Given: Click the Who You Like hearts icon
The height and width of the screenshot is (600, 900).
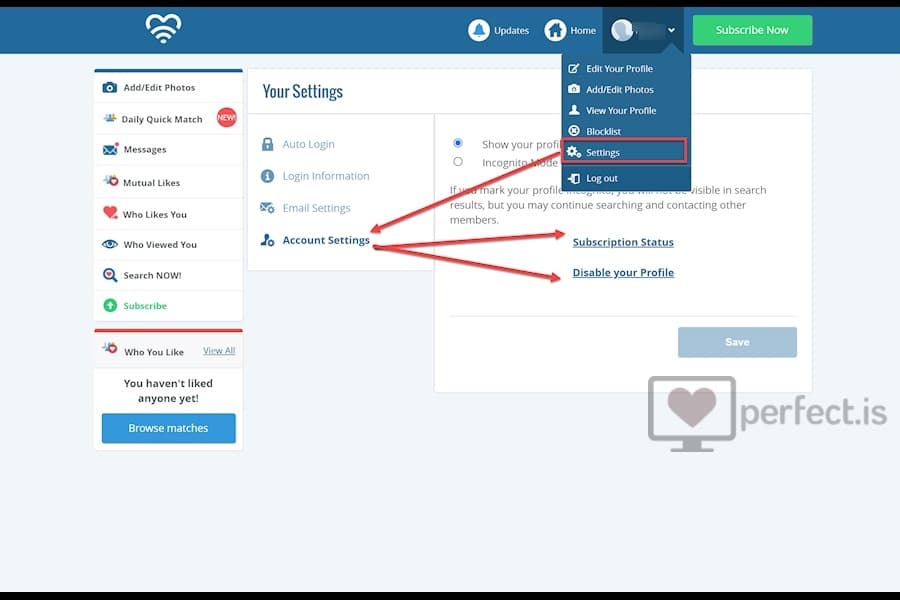Looking at the screenshot, I should click(110, 348).
